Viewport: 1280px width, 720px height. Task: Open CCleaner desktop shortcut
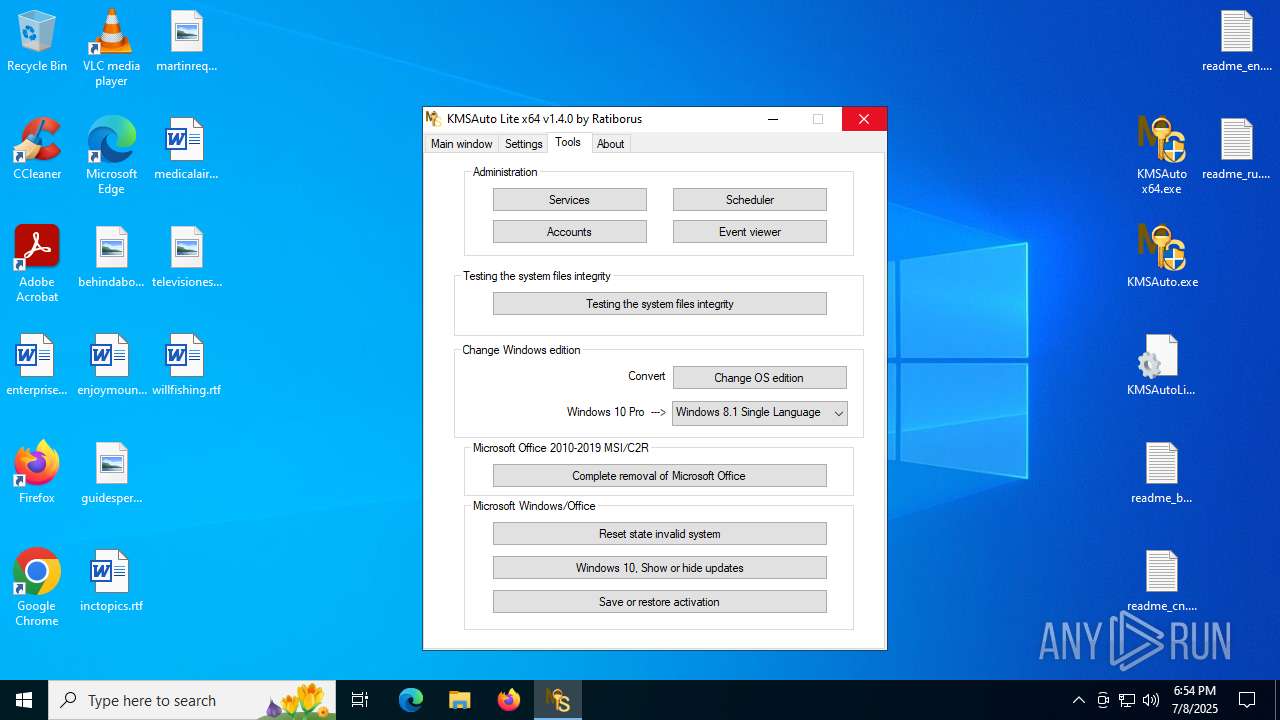[37, 150]
